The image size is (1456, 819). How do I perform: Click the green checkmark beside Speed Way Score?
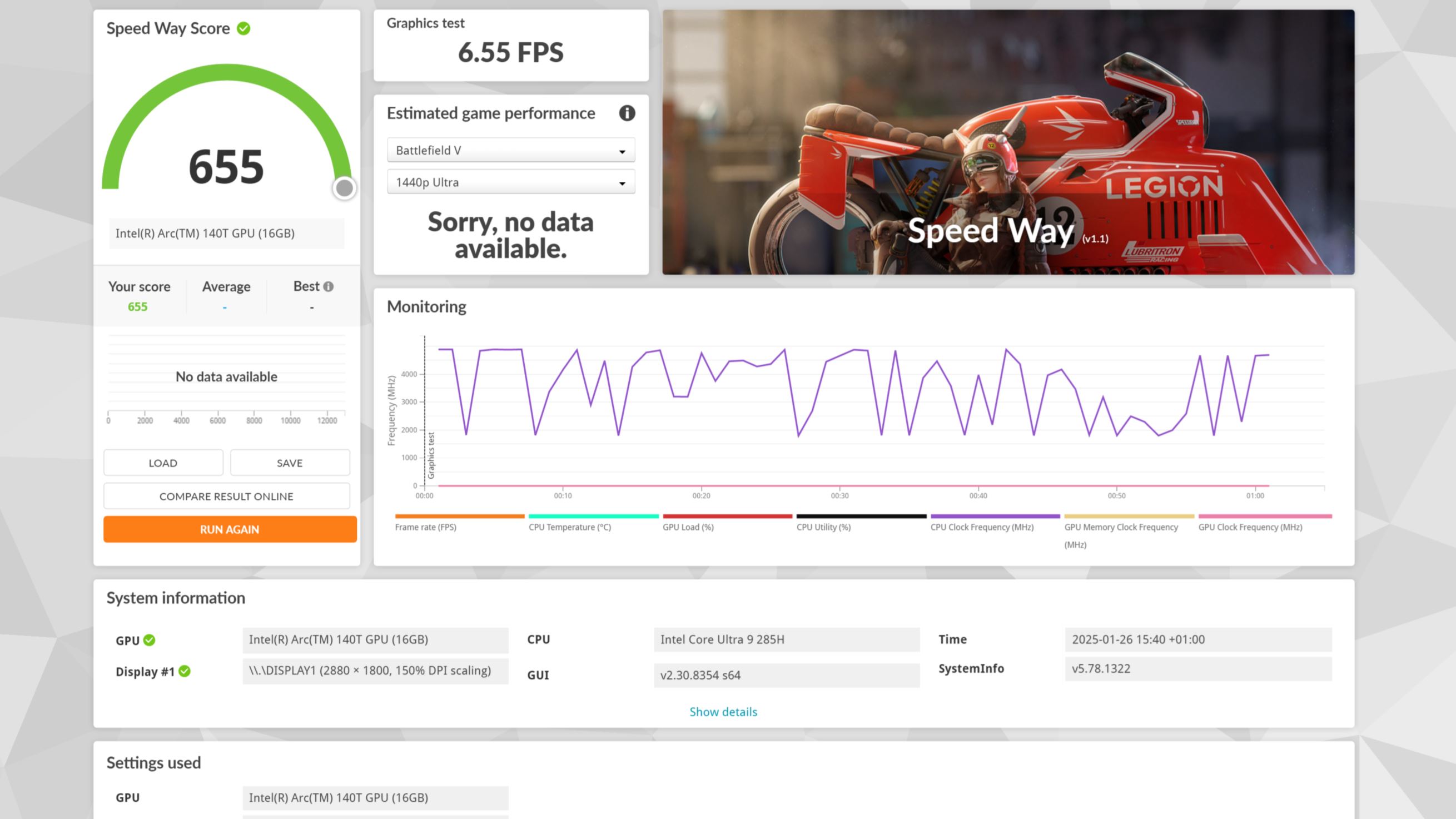point(244,28)
